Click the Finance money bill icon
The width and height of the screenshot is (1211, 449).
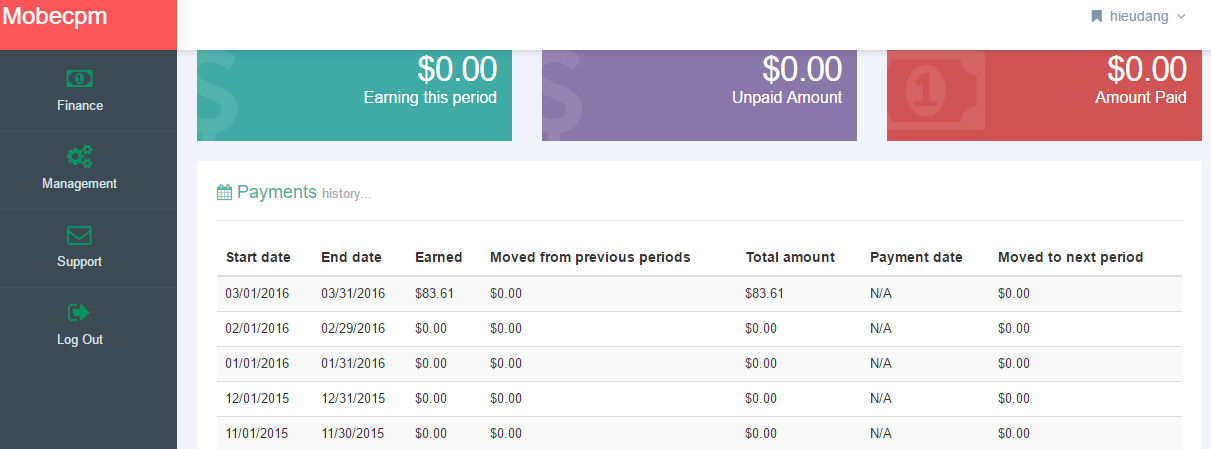[80, 78]
